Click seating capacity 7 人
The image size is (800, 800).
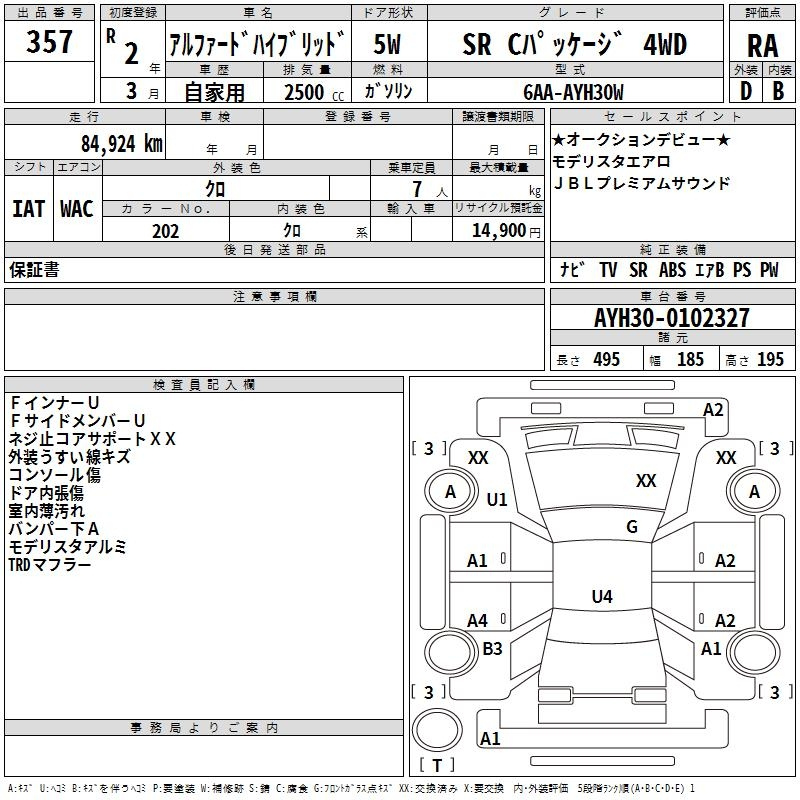click(x=430, y=189)
